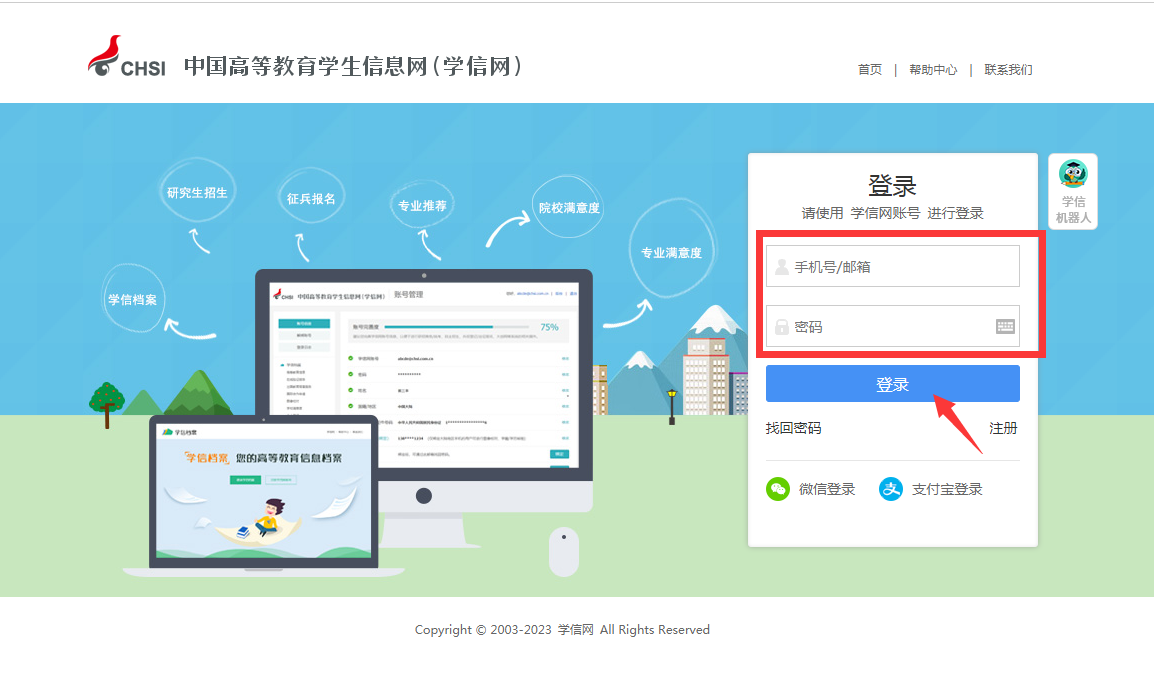Open the 首页 home link
Viewport: 1154px width, 693px height.
[870, 69]
